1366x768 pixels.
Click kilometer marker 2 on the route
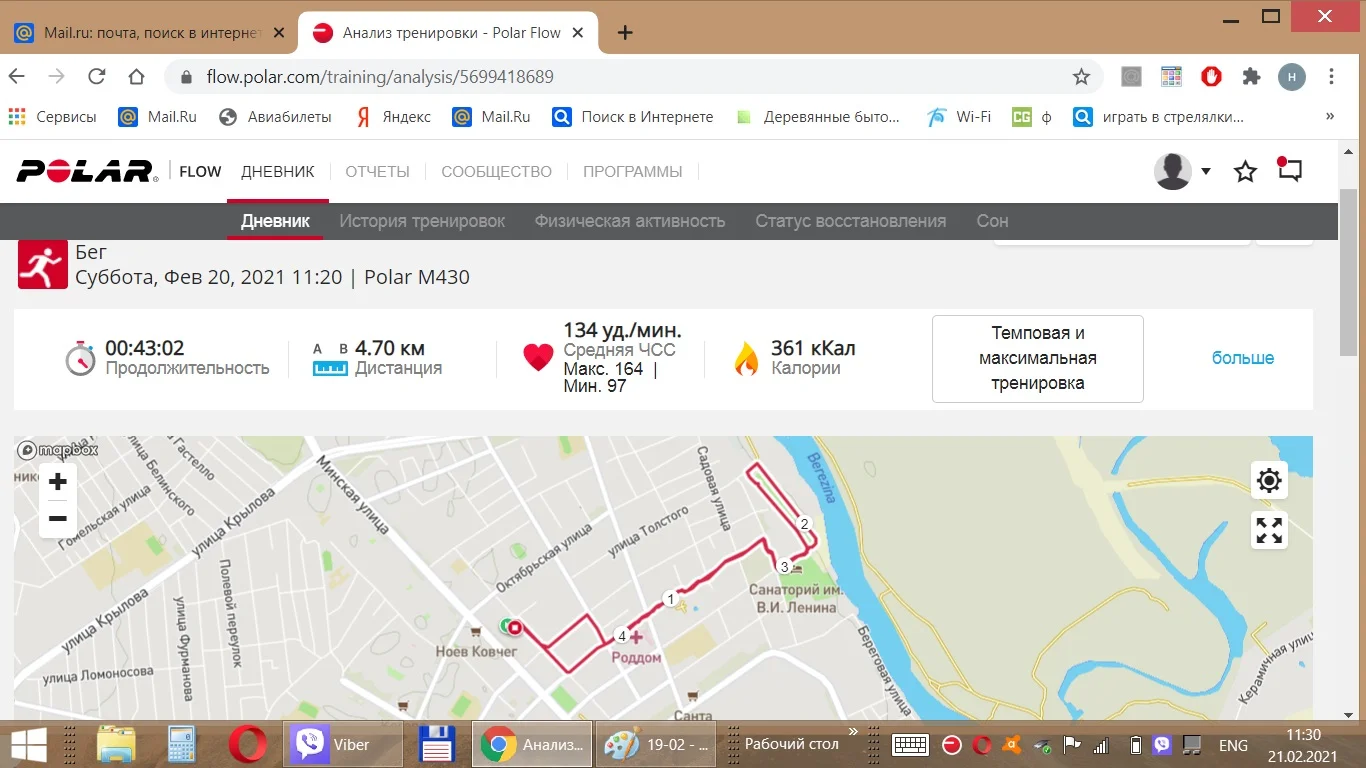803,523
